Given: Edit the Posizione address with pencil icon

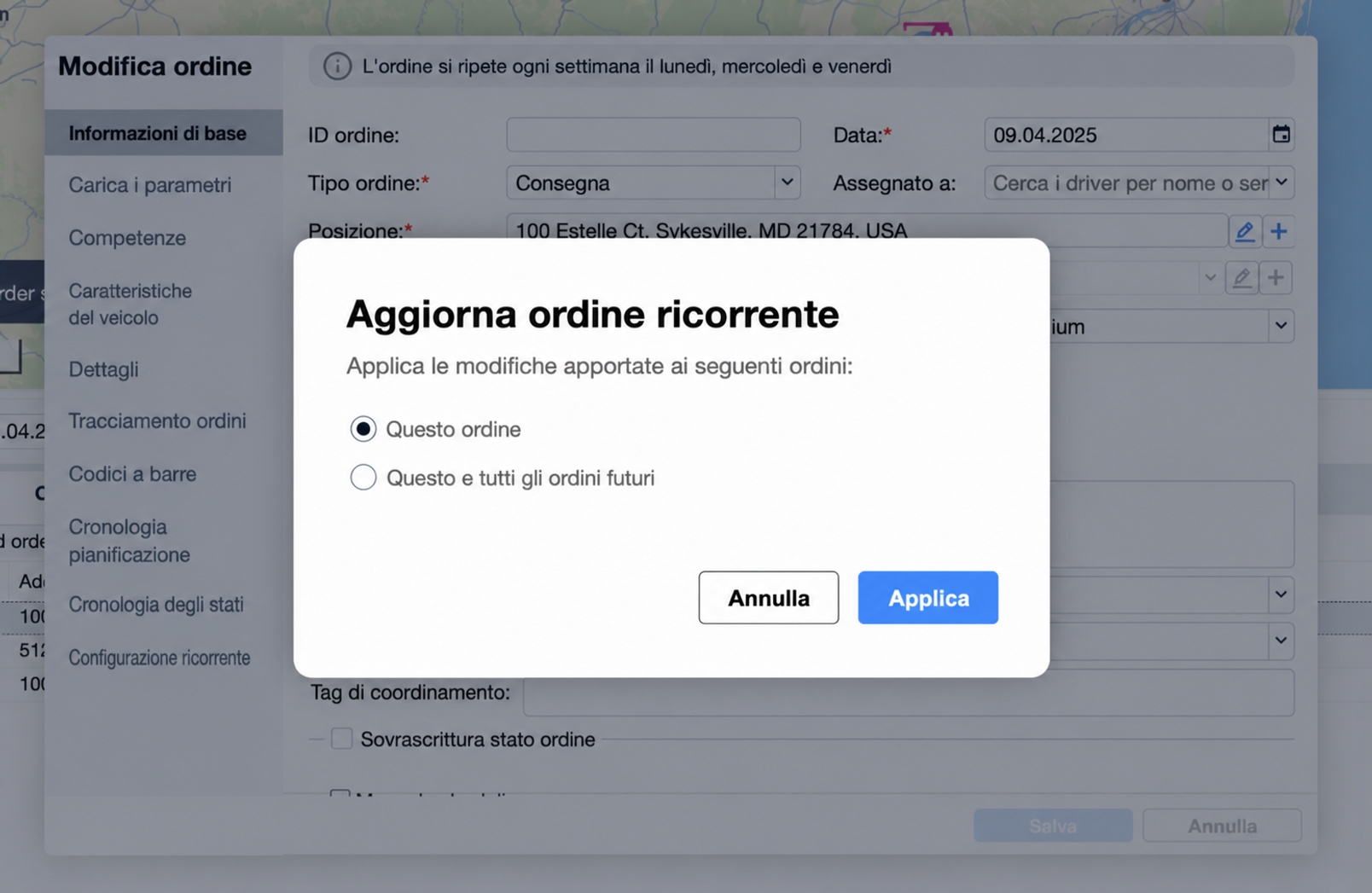Looking at the screenshot, I should pos(1244,231).
